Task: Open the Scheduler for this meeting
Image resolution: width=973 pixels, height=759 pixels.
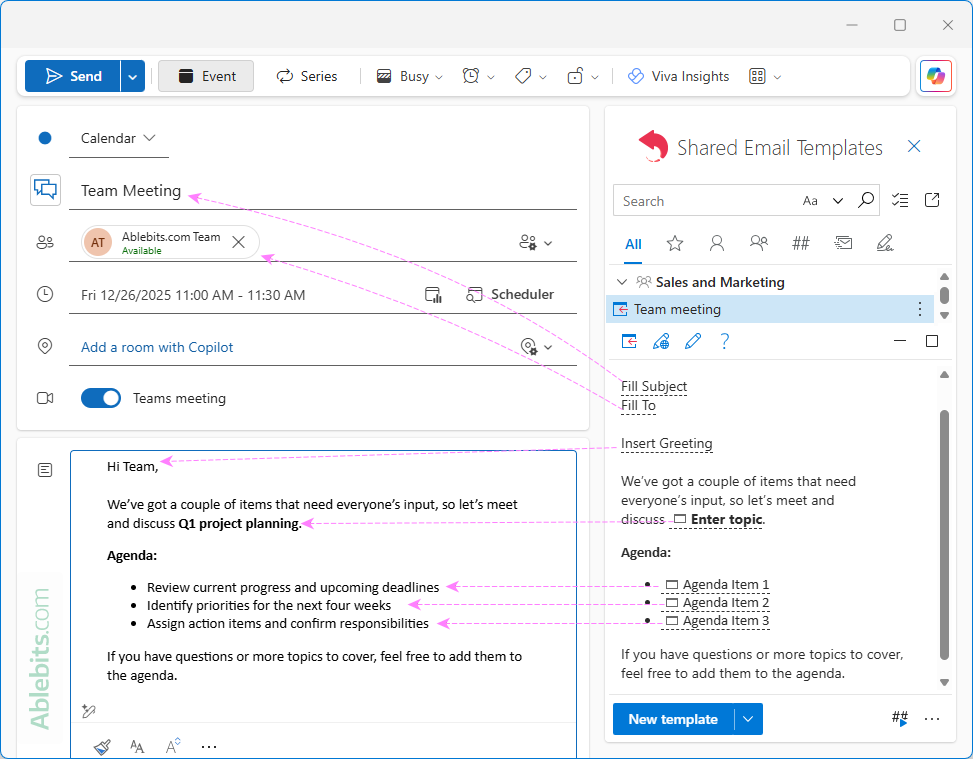Action: tap(510, 294)
